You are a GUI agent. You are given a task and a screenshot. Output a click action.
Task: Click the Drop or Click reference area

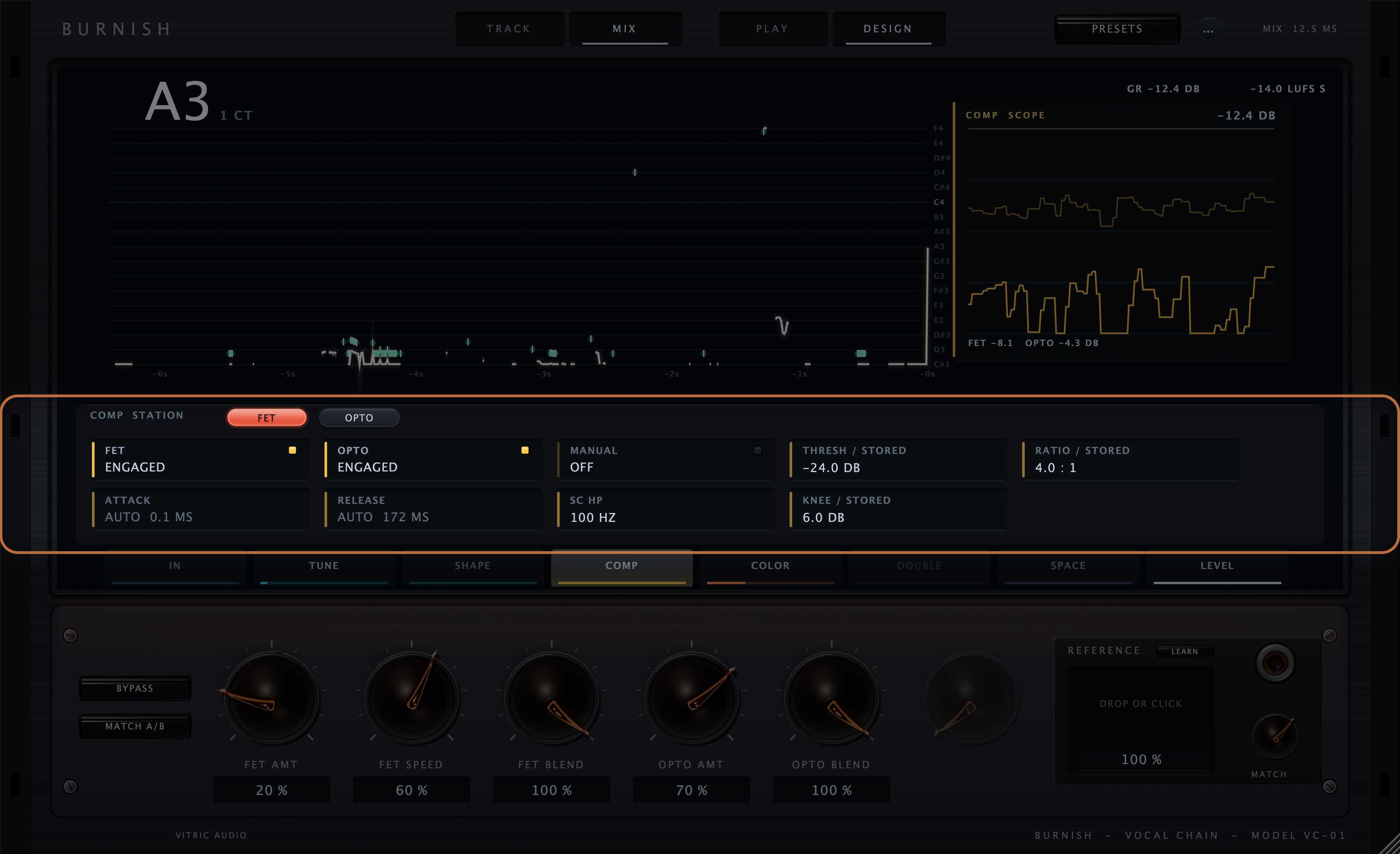[x=1141, y=704]
